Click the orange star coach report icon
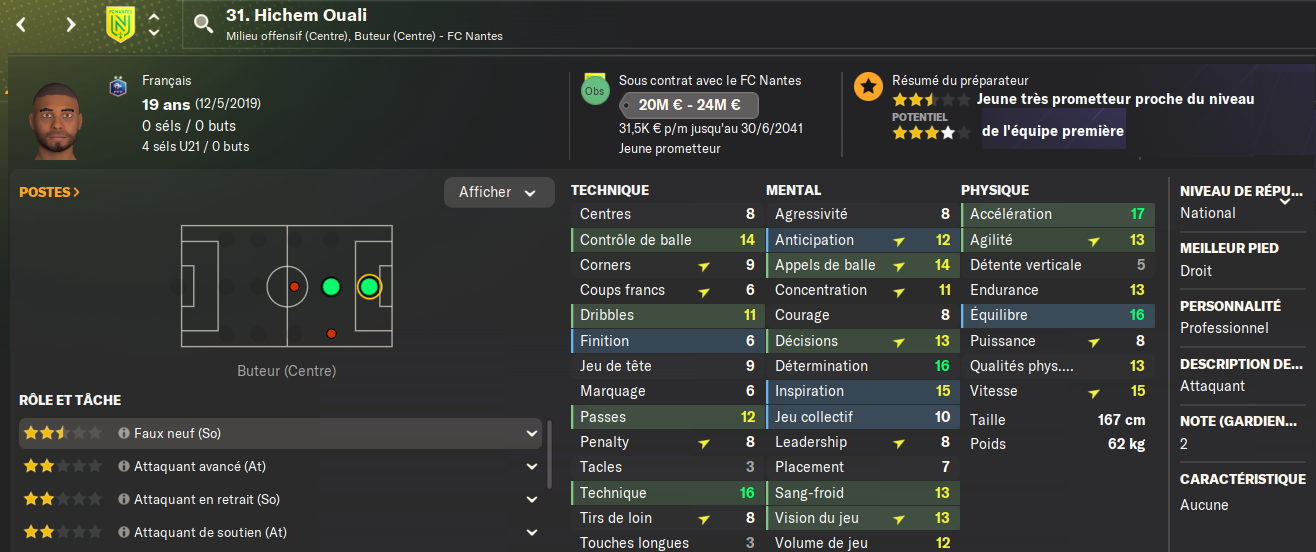This screenshot has width=1316, height=552. [868, 86]
